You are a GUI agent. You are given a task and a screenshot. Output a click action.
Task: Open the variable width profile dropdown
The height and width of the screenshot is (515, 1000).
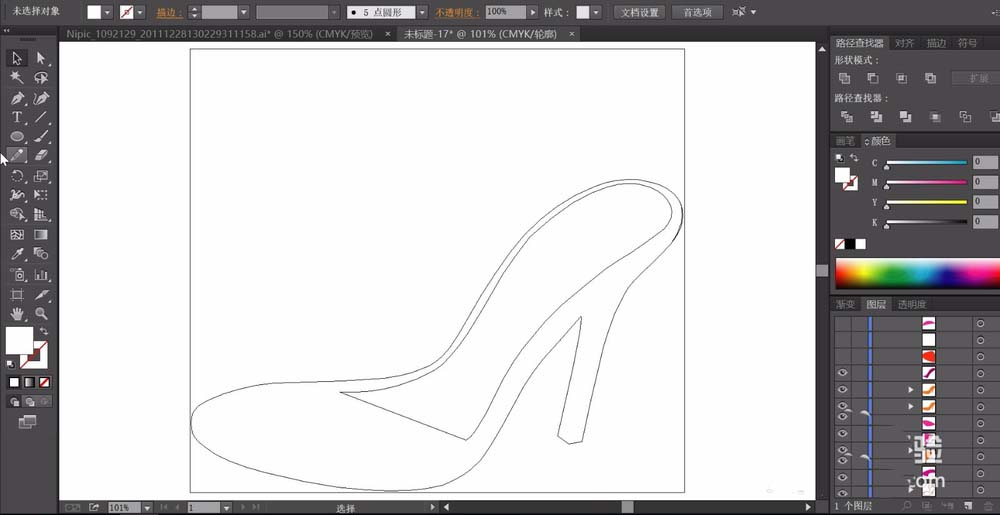[x=334, y=12]
